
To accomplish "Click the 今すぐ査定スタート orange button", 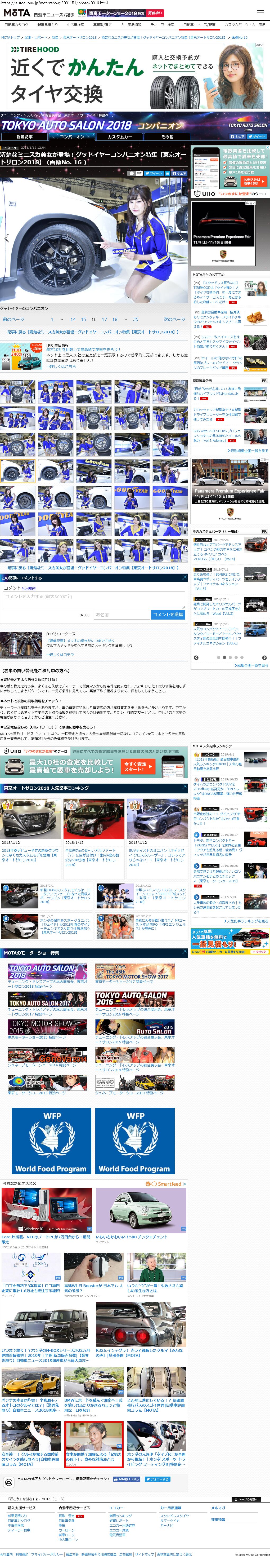I will point(137,766).
